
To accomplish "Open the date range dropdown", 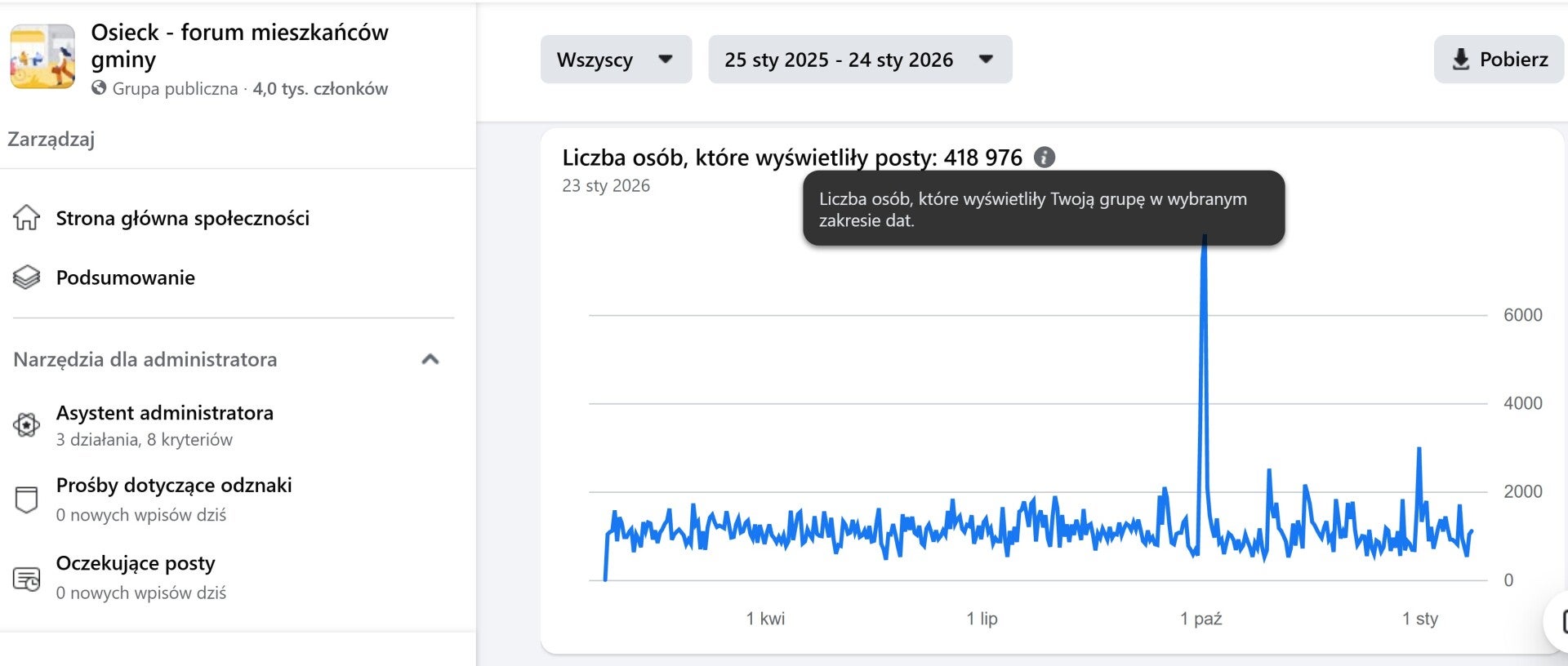I will [x=859, y=60].
